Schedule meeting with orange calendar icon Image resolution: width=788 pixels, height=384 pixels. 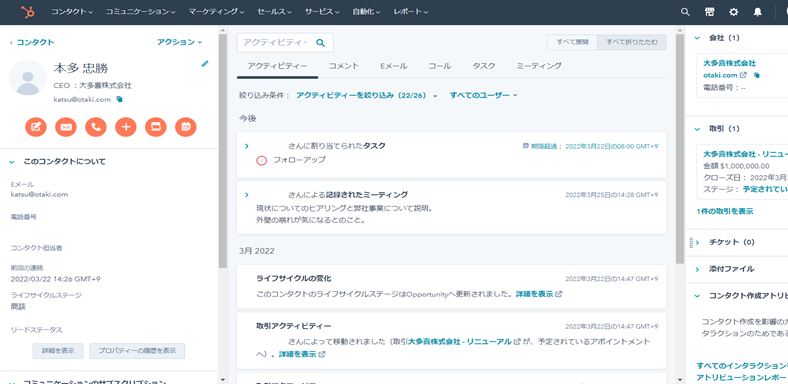(x=186, y=127)
